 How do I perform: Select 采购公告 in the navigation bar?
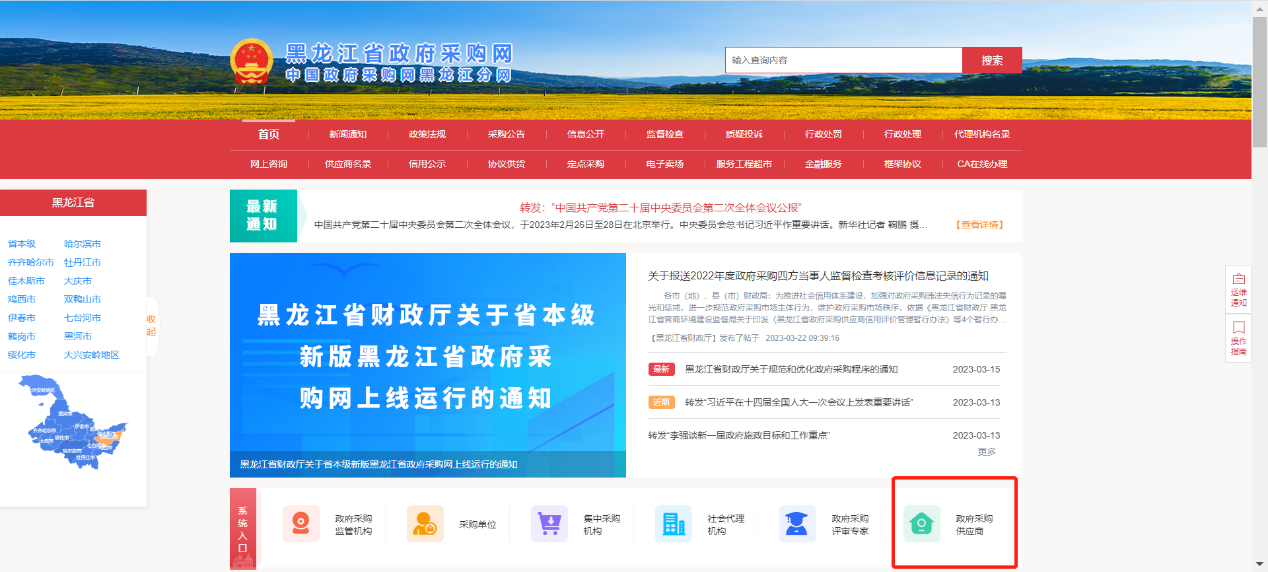coord(506,134)
